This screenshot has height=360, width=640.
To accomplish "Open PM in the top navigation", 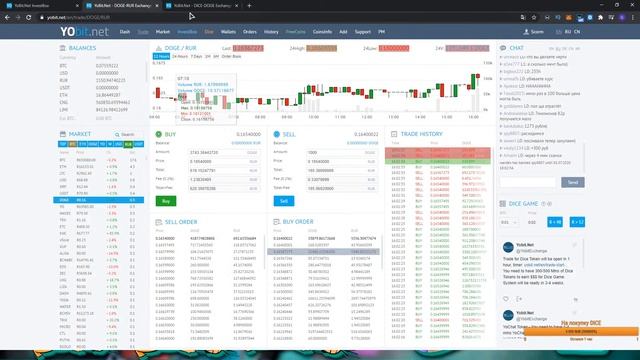I will (x=381, y=32).
